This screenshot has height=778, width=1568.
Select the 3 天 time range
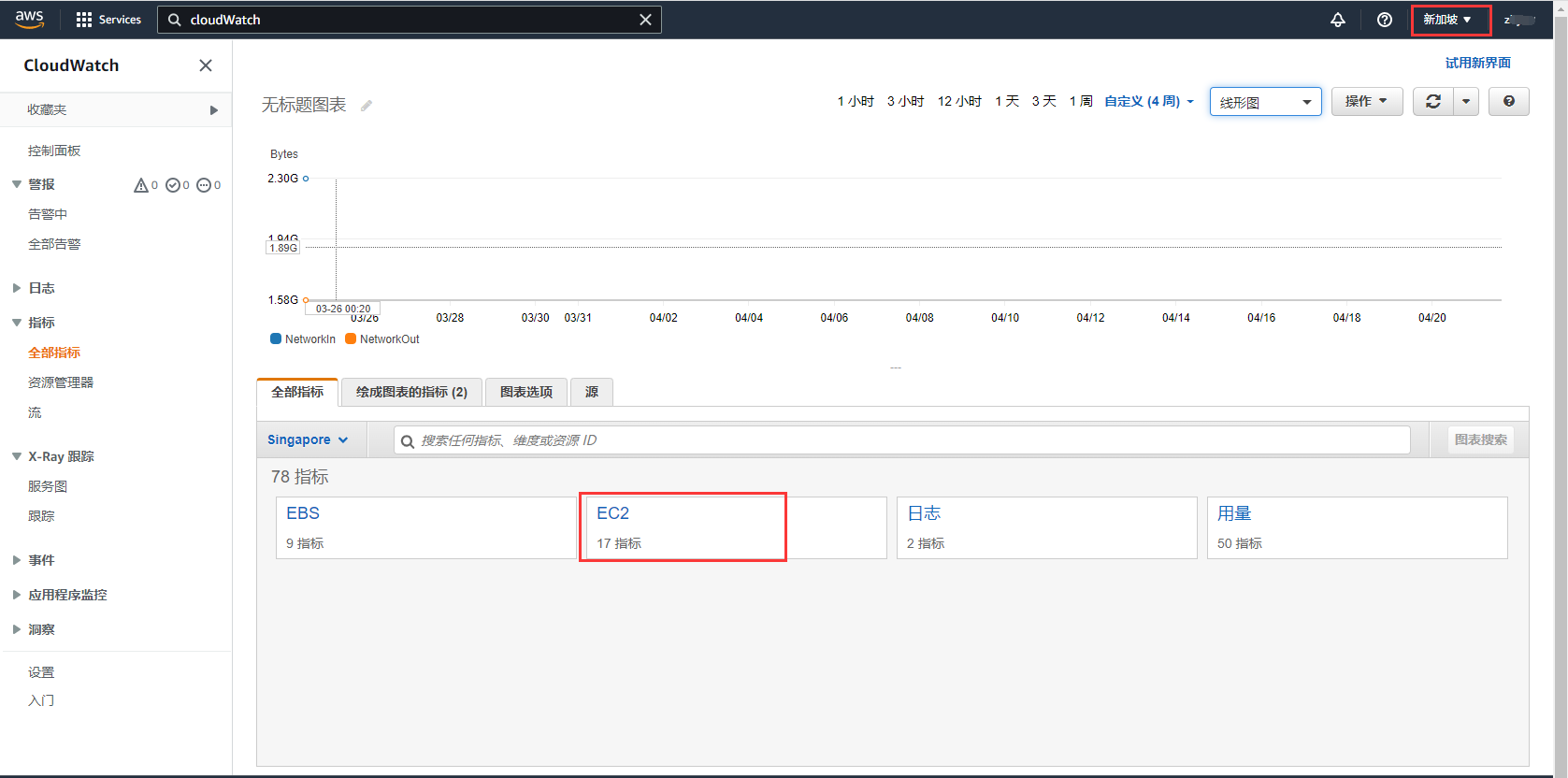[x=1043, y=101]
